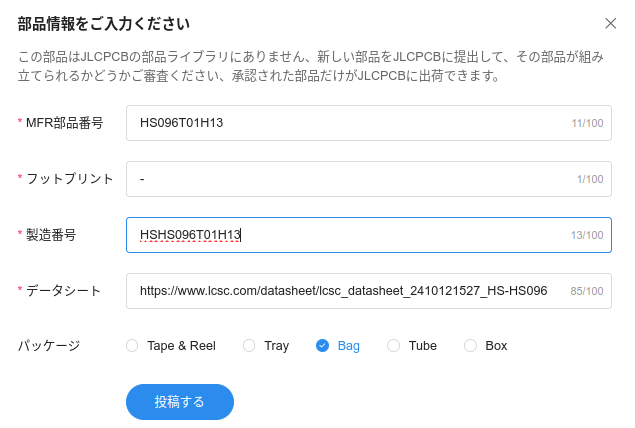Click the 13/100 counter in 製造番号 field
Viewport: 635px width, 428px height.
[587, 235]
